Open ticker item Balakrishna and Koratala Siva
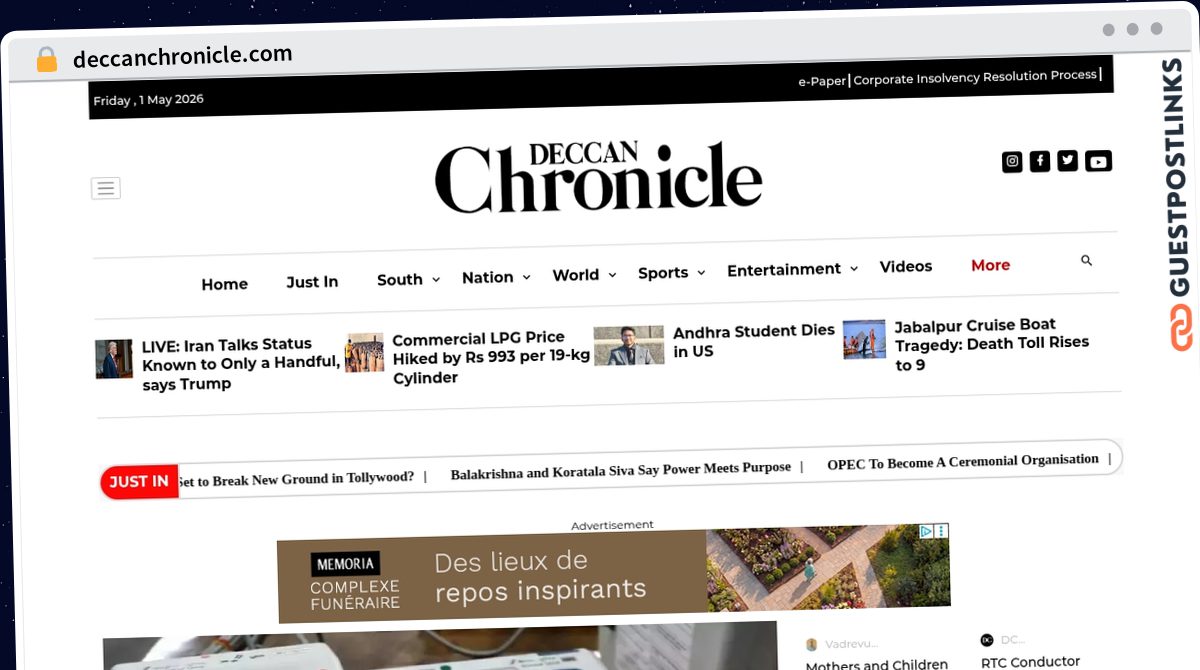 [x=620, y=470]
